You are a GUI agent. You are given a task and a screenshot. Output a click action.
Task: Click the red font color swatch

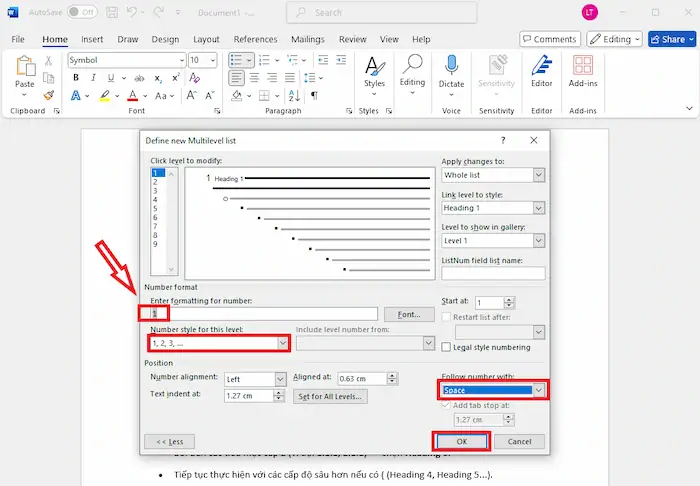[132, 96]
